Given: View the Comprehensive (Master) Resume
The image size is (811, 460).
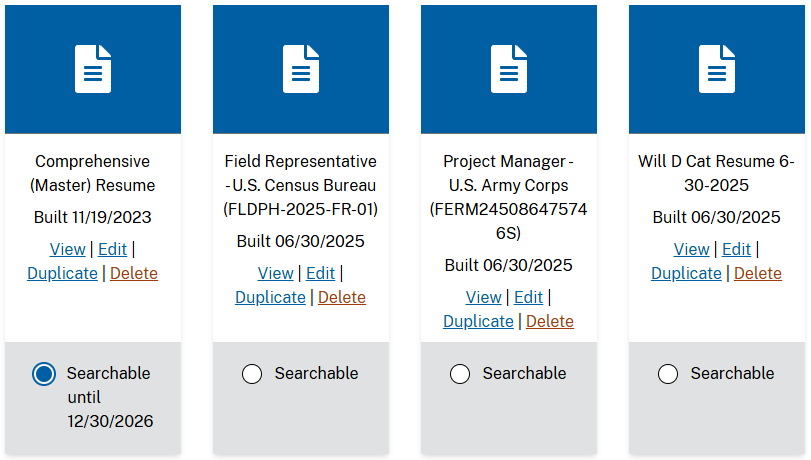Looking at the screenshot, I should [67, 249].
